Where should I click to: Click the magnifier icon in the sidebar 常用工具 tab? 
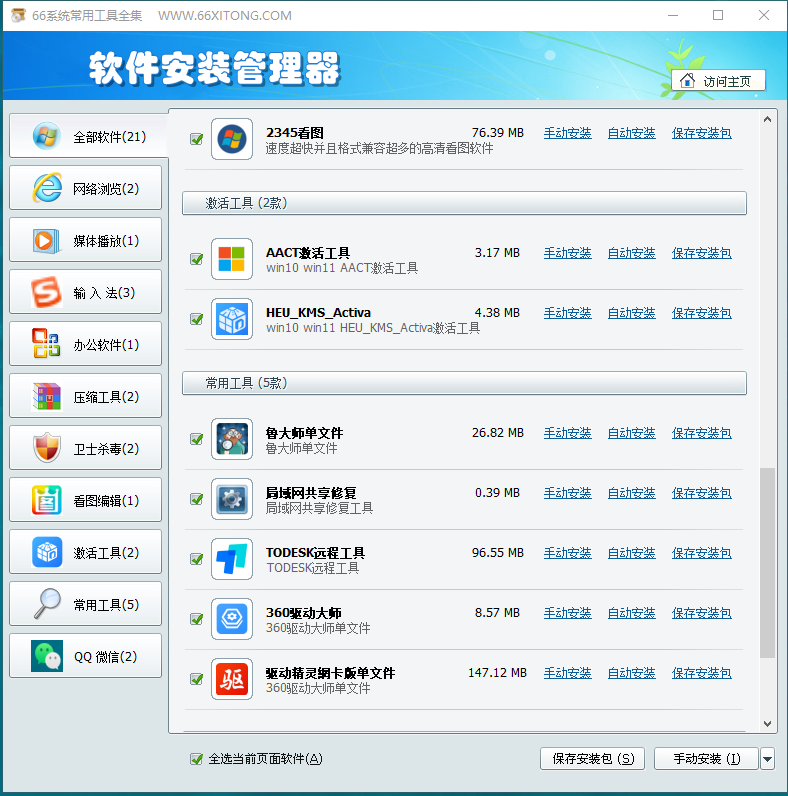coord(47,604)
